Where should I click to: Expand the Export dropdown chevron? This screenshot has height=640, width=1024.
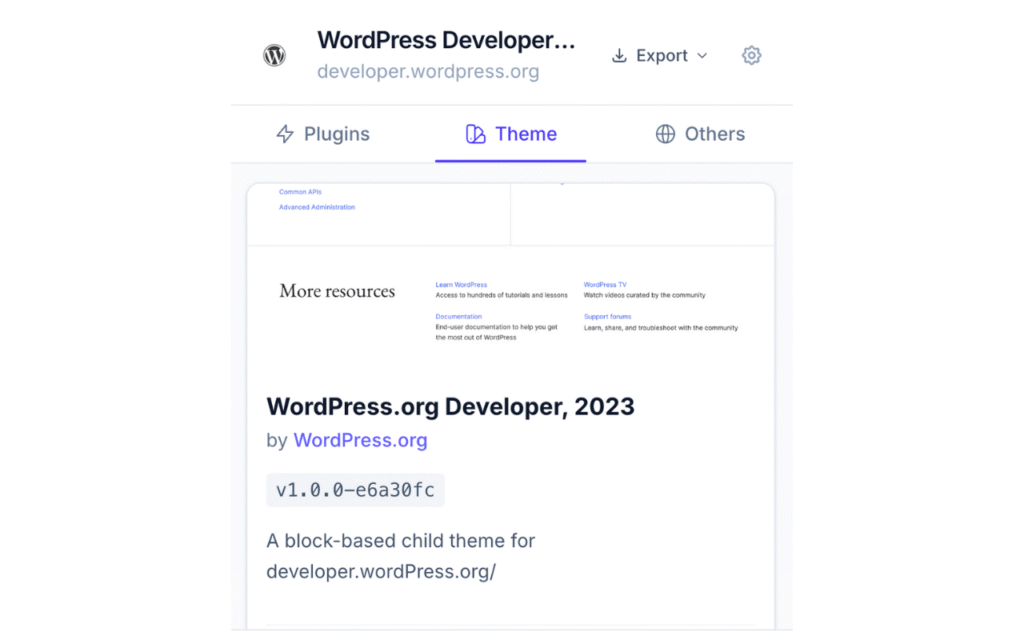pyautogui.click(x=703, y=57)
